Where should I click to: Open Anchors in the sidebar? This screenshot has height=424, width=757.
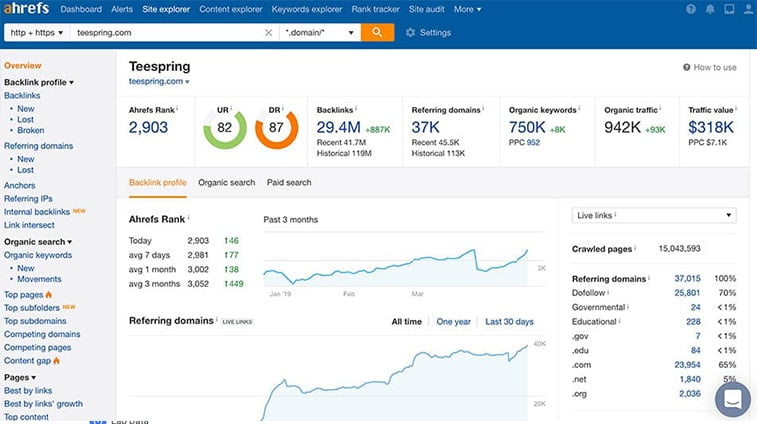[x=19, y=185]
